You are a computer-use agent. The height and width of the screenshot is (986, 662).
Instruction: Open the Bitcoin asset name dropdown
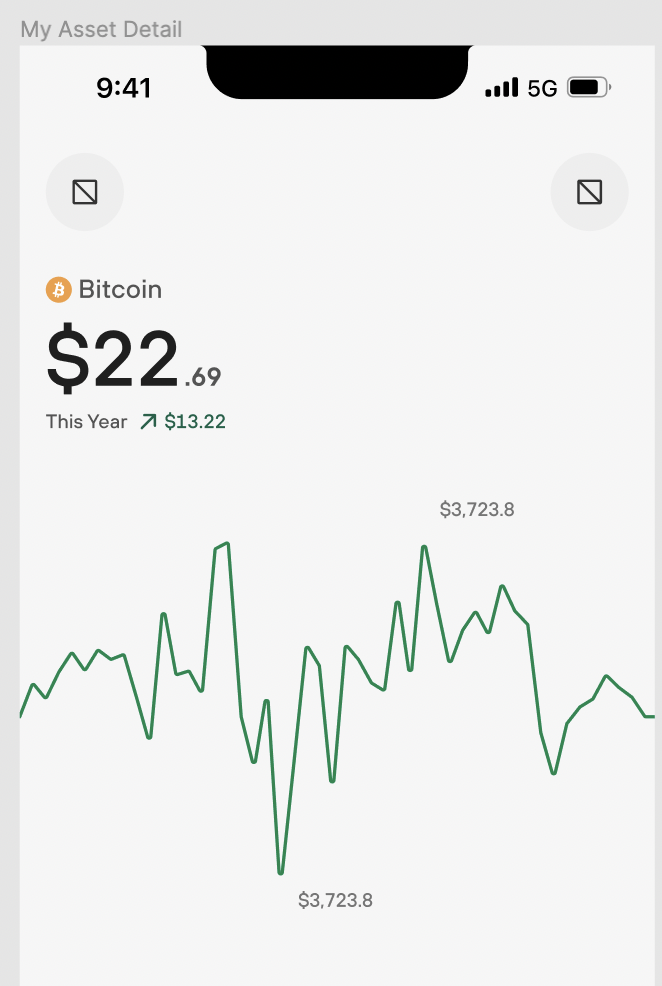[x=120, y=290]
